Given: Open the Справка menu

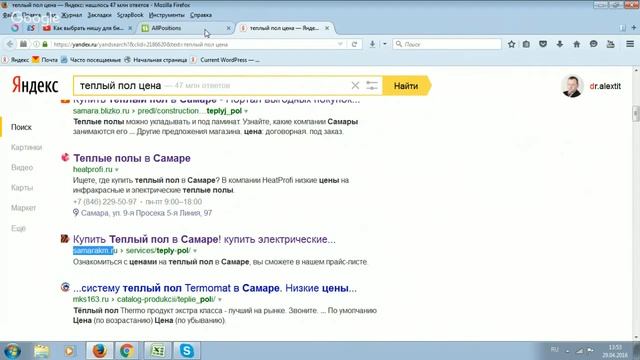Looking at the screenshot, I should 201,15.
